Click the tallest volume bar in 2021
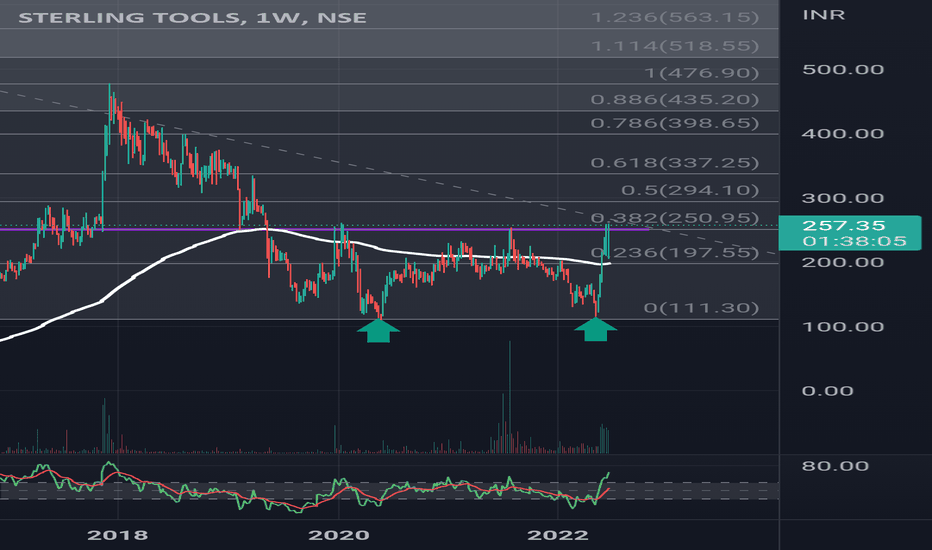Image resolution: width=932 pixels, height=550 pixels. pyautogui.click(x=509, y=397)
